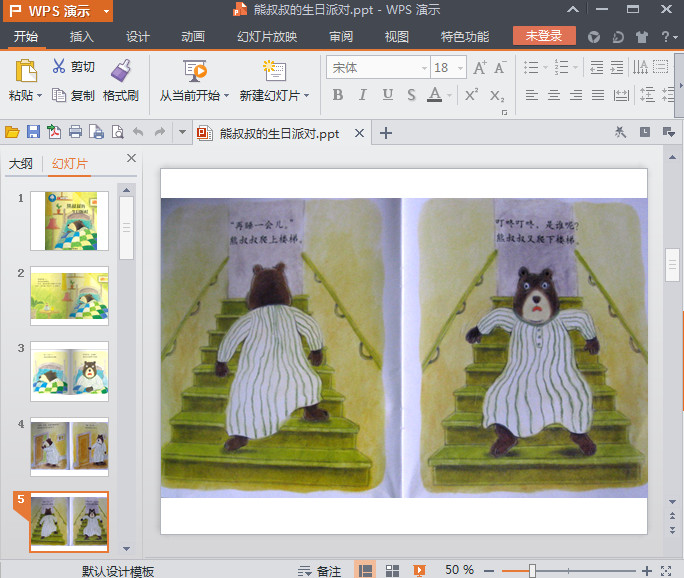Click the fit-to-window icon beside zoom slider

667,570
